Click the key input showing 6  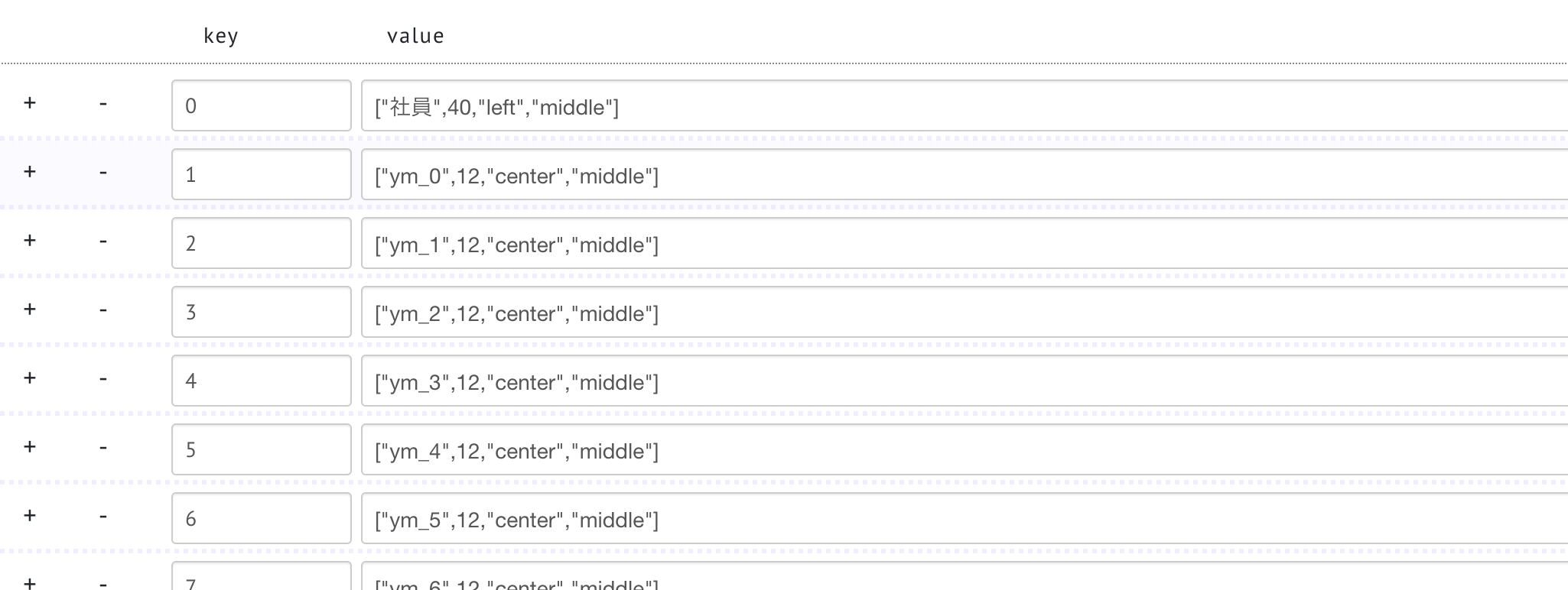(262, 518)
